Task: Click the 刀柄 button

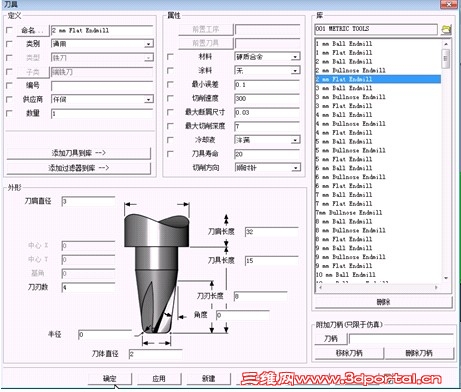Action: pyautogui.click(x=331, y=339)
